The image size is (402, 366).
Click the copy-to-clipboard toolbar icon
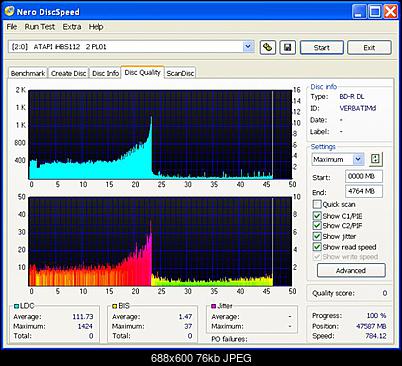[x=267, y=47]
